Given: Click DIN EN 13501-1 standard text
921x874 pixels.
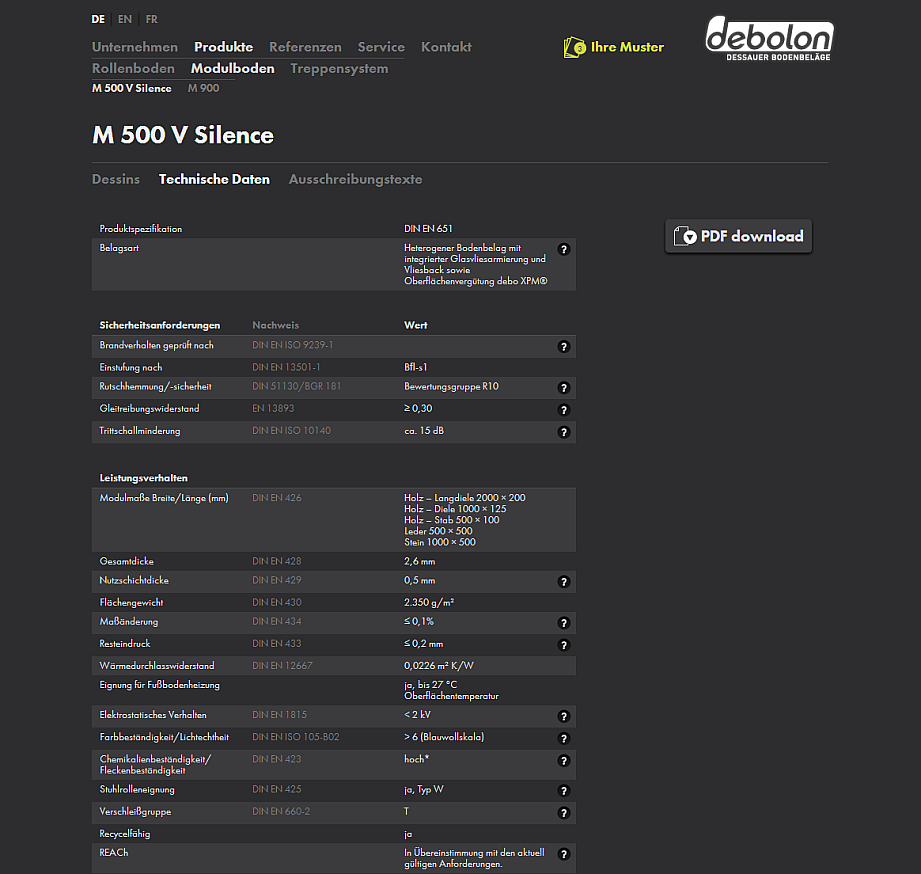Looking at the screenshot, I should click(286, 367).
